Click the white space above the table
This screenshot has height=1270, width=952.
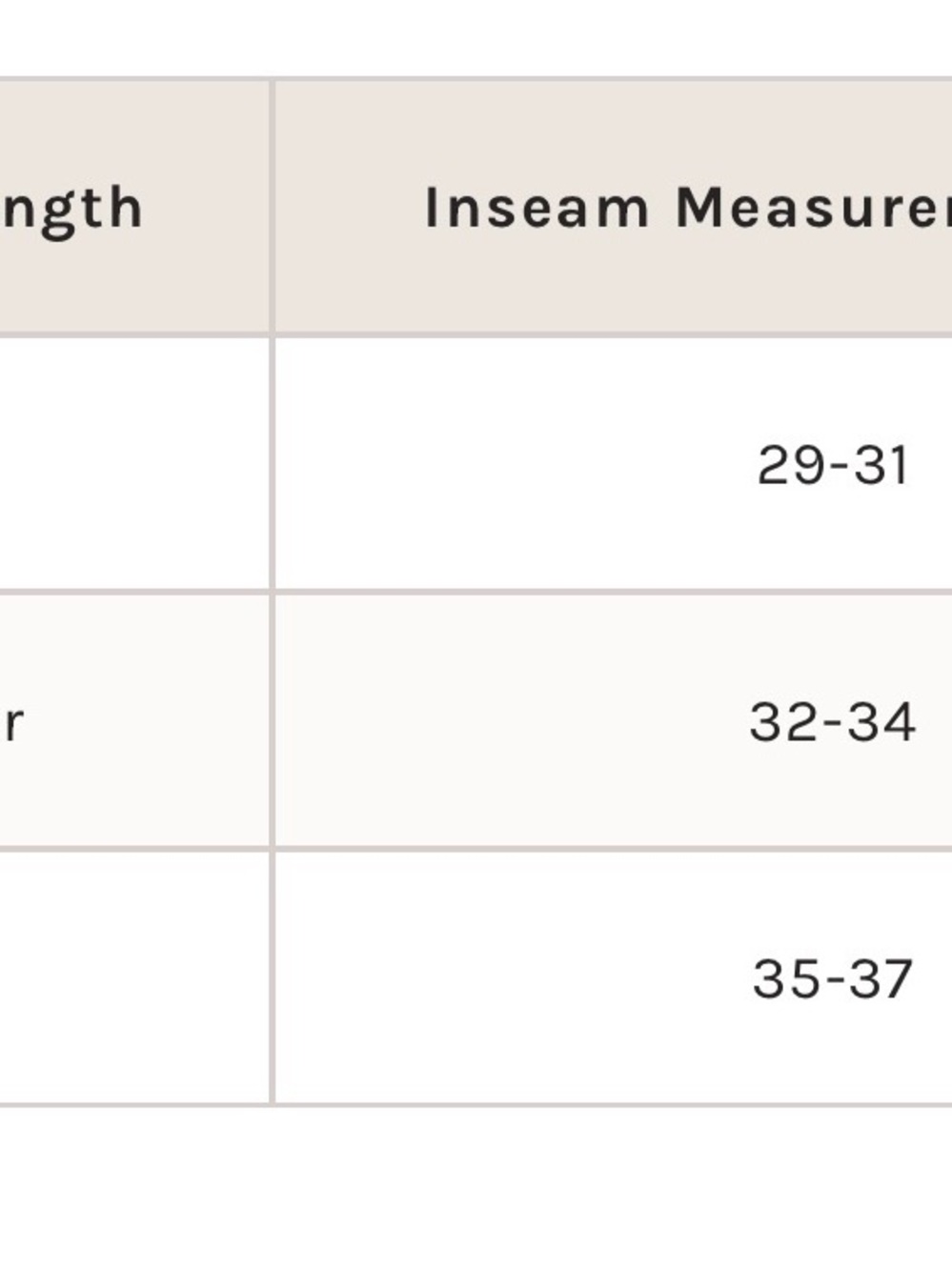(476, 38)
